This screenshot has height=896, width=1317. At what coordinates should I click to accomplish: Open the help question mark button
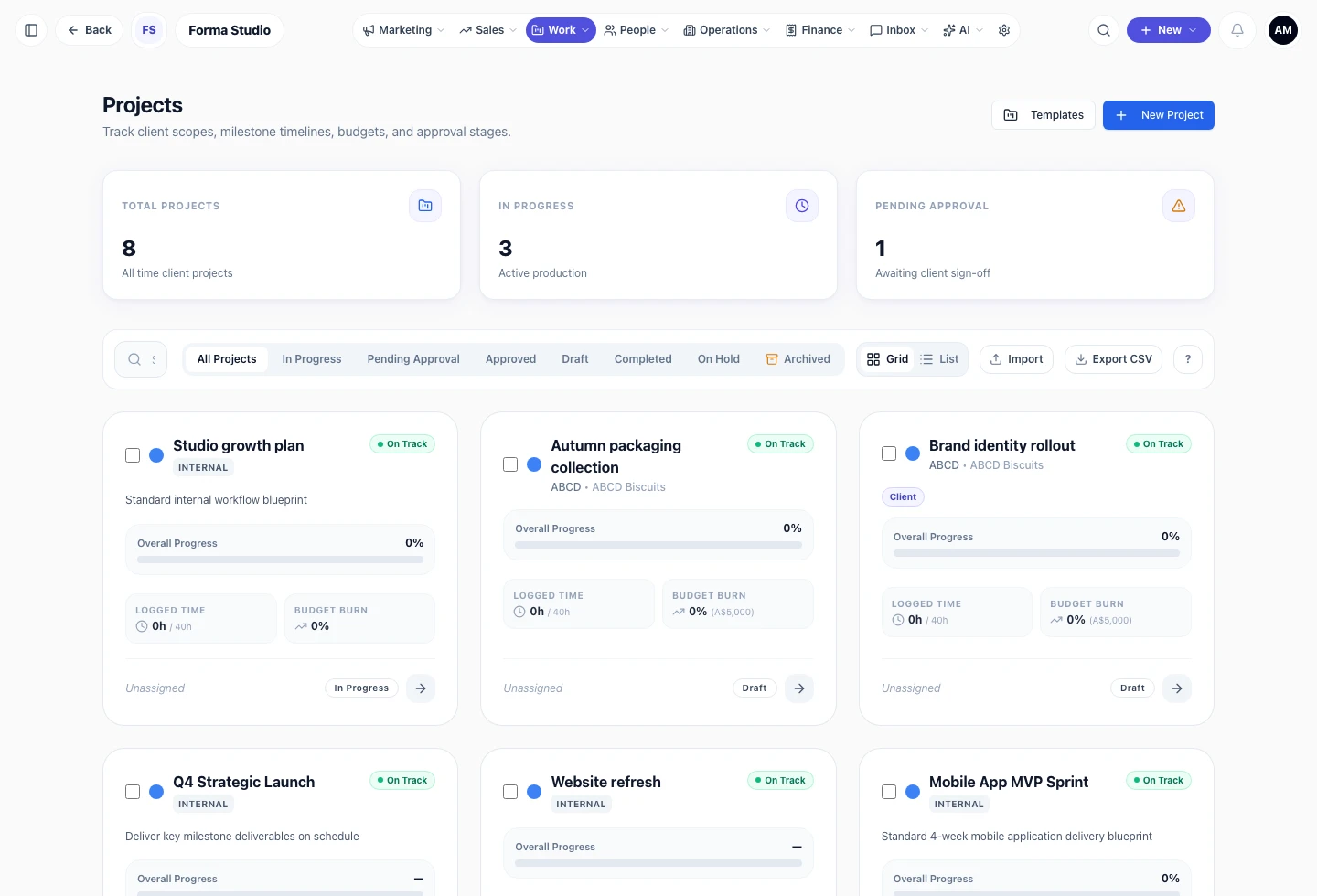point(1188,359)
